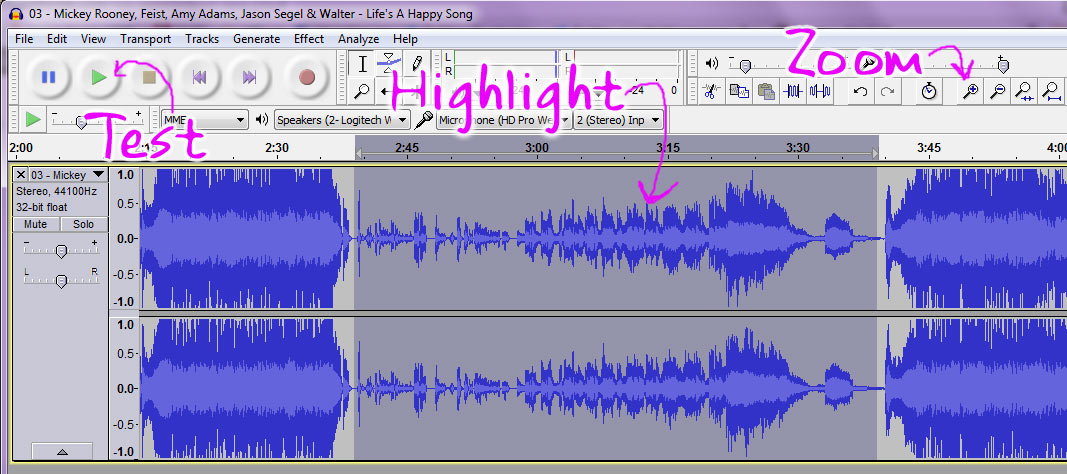Screen dimensions: 1067x474
Task: Open the File menu
Action: [24, 39]
